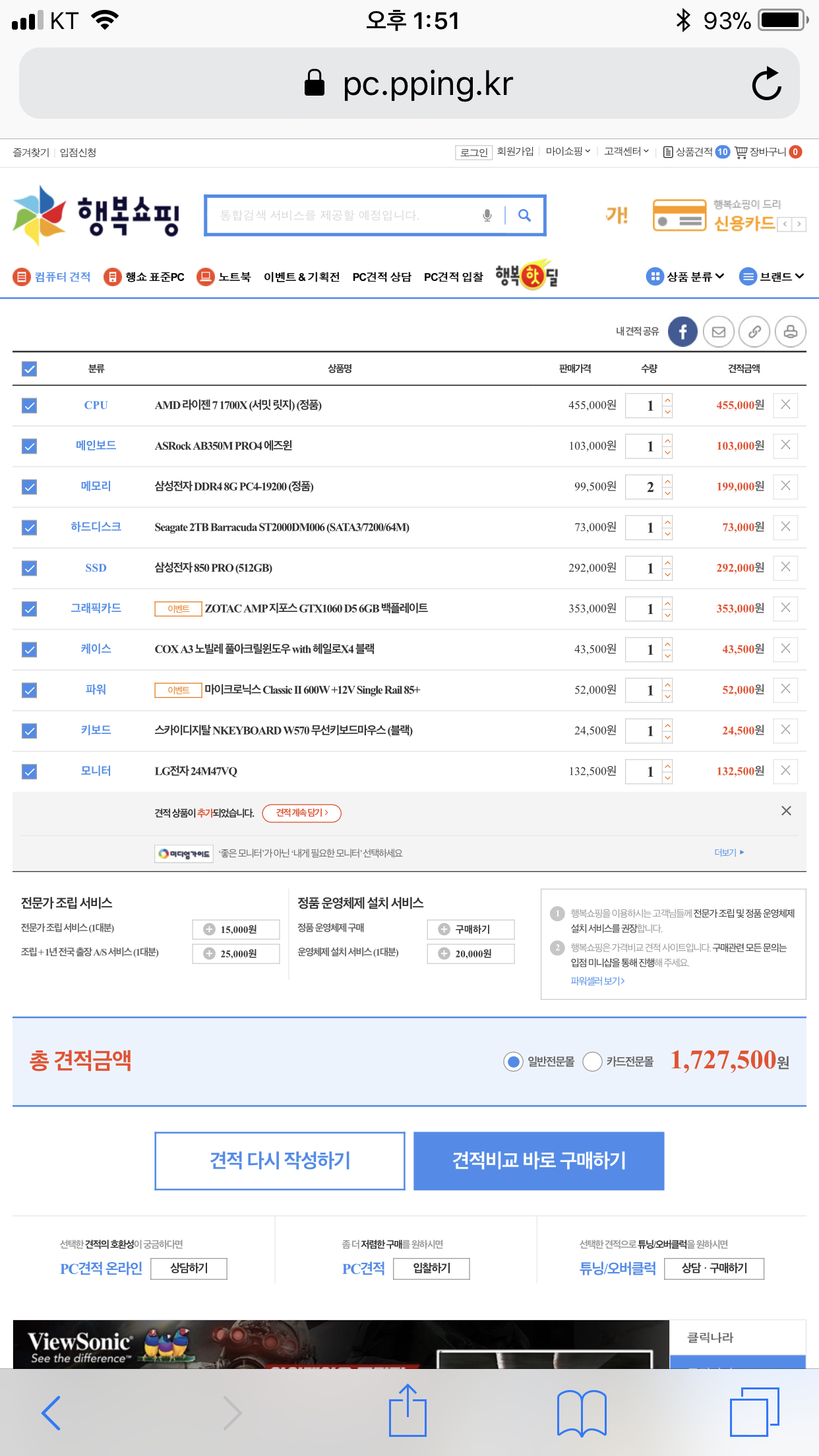Tap the pc.pping.kr address bar

tap(409, 83)
